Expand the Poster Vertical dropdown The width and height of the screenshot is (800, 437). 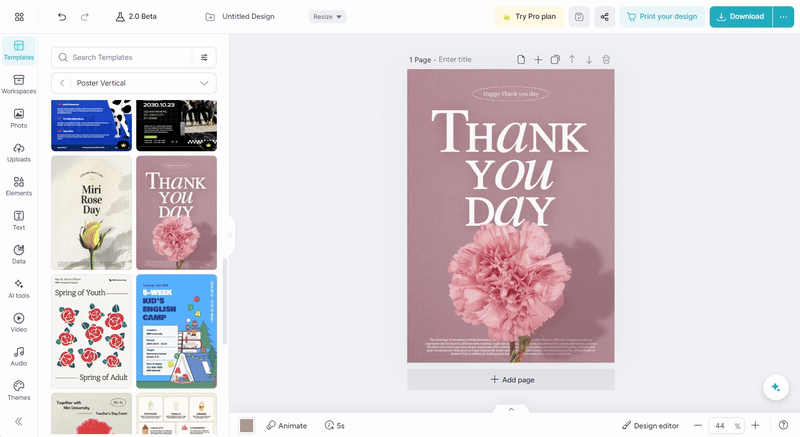(204, 83)
